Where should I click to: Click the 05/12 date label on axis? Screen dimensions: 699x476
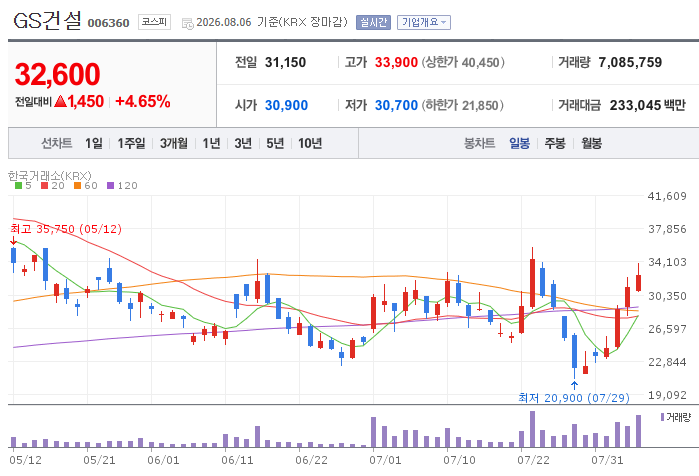pos(25,460)
